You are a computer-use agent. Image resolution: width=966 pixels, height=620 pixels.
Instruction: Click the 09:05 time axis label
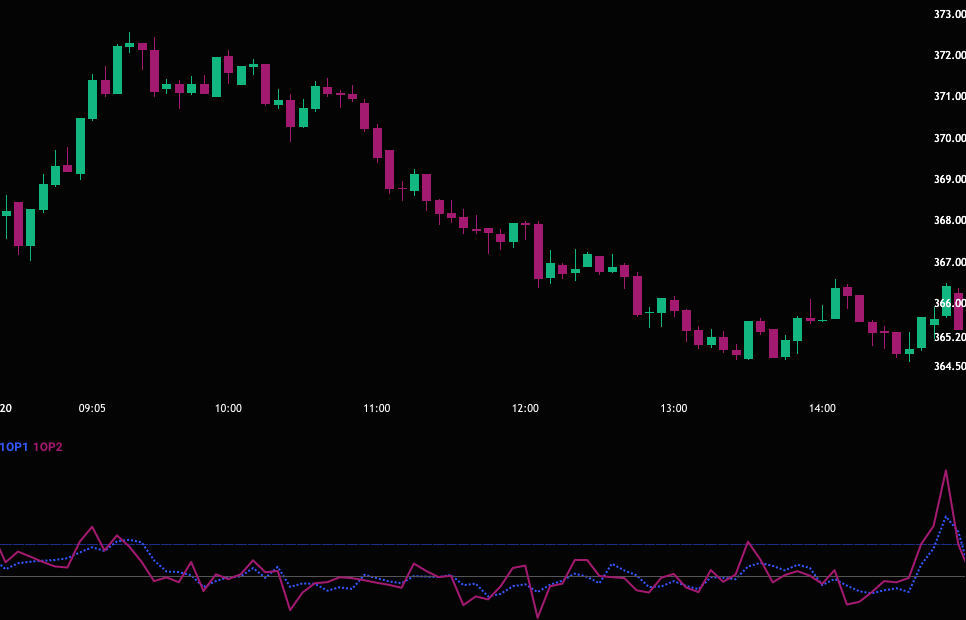point(92,408)
